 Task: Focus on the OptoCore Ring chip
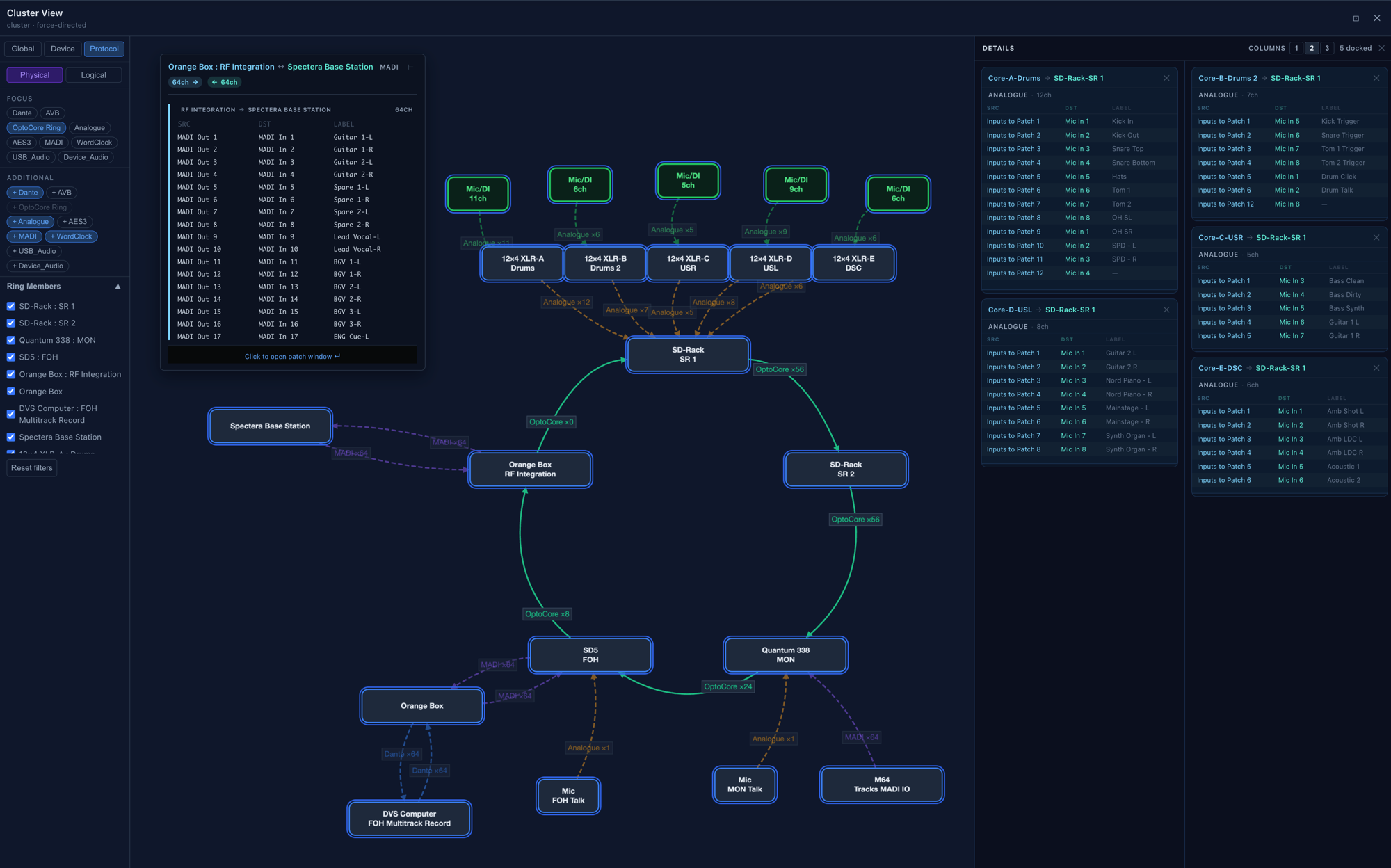[36, 128]
